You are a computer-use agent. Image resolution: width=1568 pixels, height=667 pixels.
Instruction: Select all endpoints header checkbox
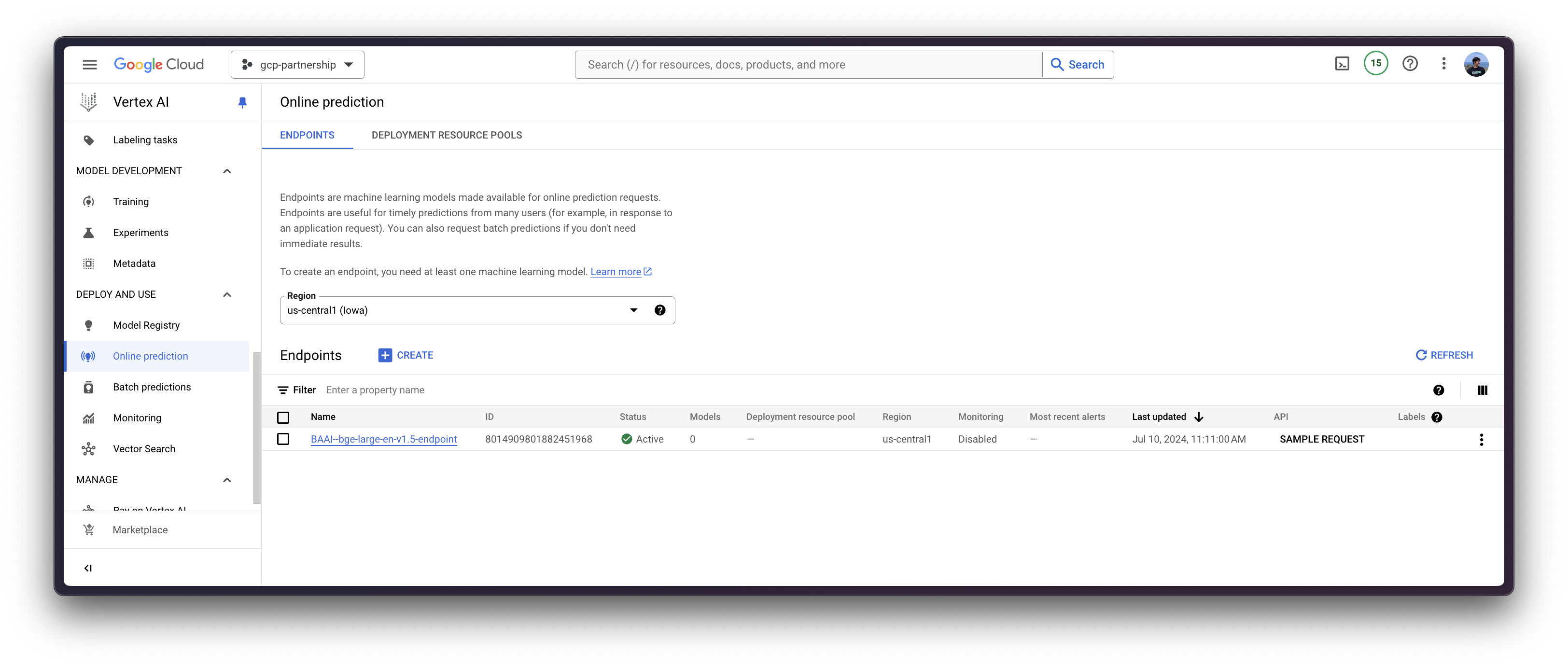[283, 417]
